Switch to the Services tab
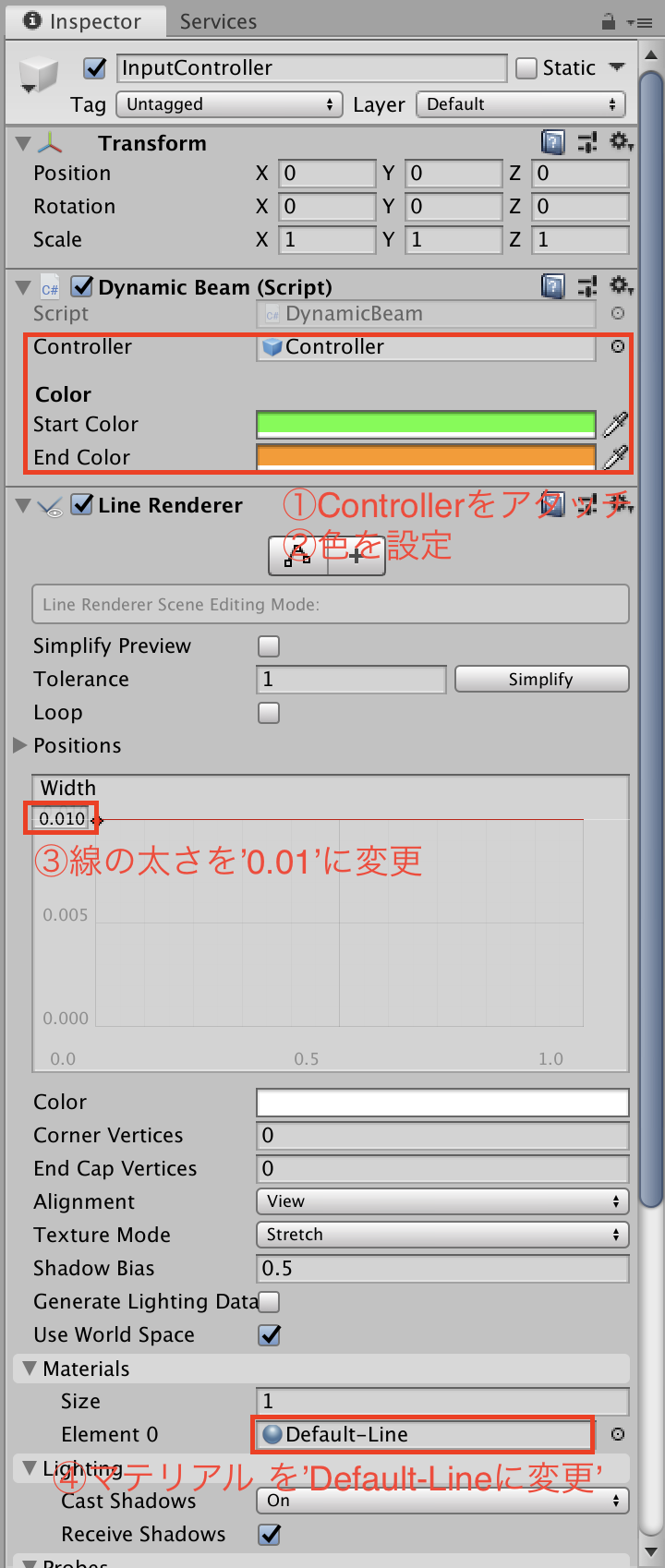This screenshot has height=1568, width=665. [x=219, y=21]
